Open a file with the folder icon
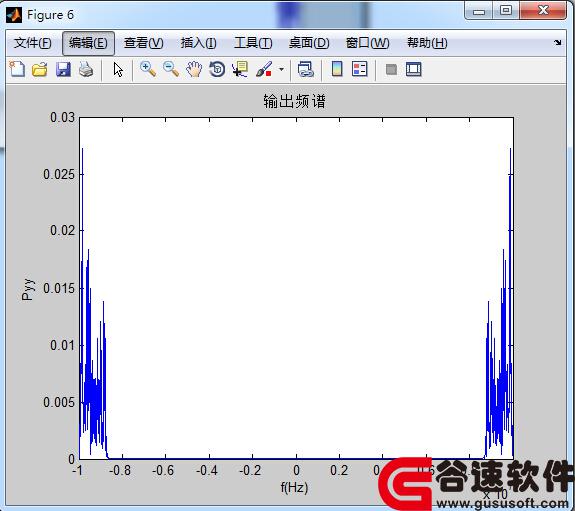Screen dimensions: 575x511 (40, 69)
